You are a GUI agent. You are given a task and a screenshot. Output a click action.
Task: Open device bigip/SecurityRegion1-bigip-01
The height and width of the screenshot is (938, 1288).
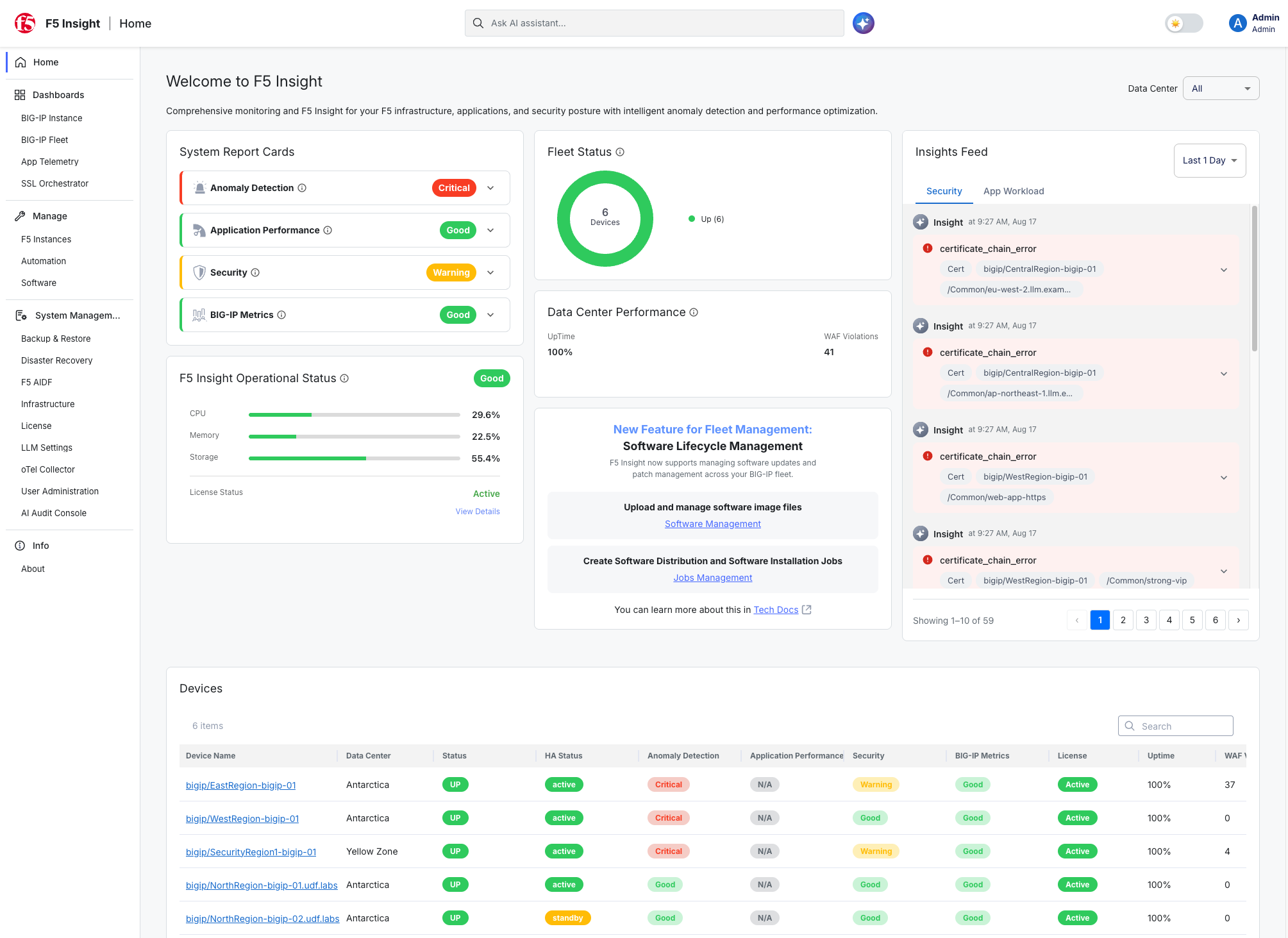click(251, 852)
